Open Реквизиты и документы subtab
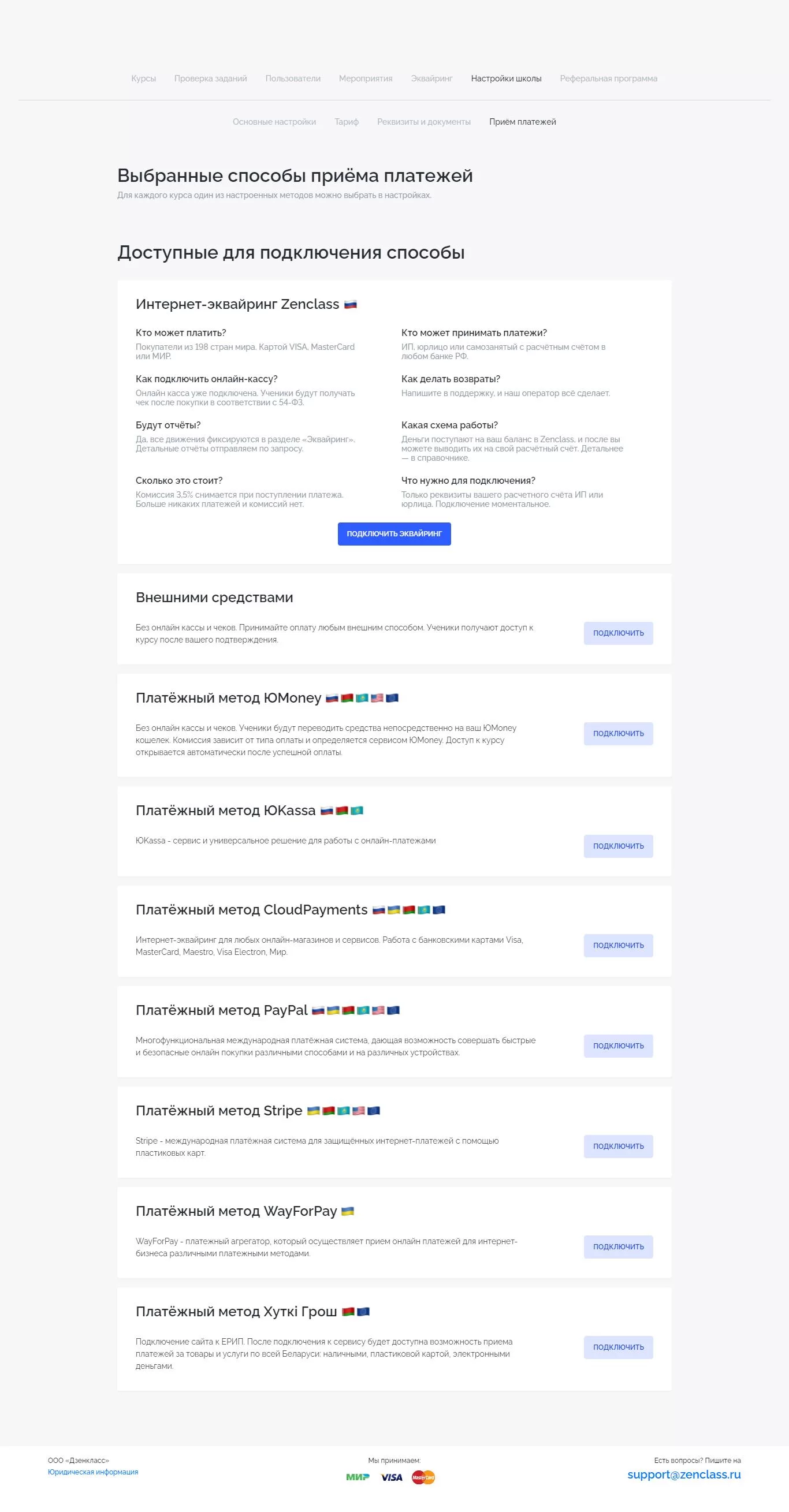789x1512 pixels. pyautogui.click(x=424, y=122)
